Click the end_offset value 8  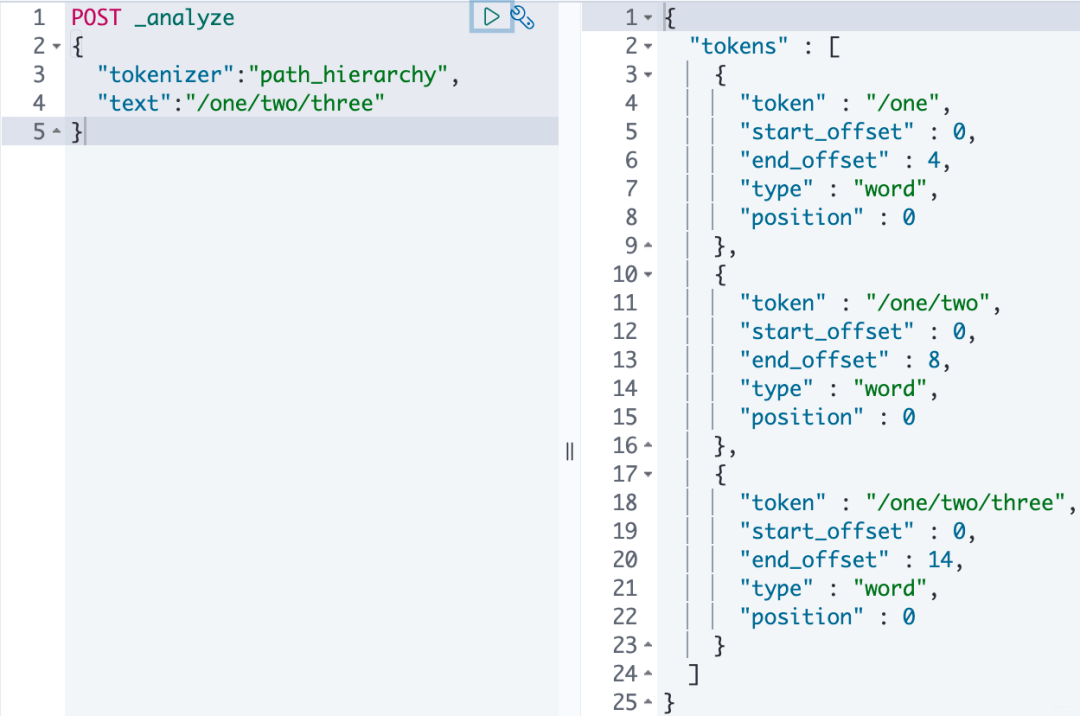pos(934,360)
